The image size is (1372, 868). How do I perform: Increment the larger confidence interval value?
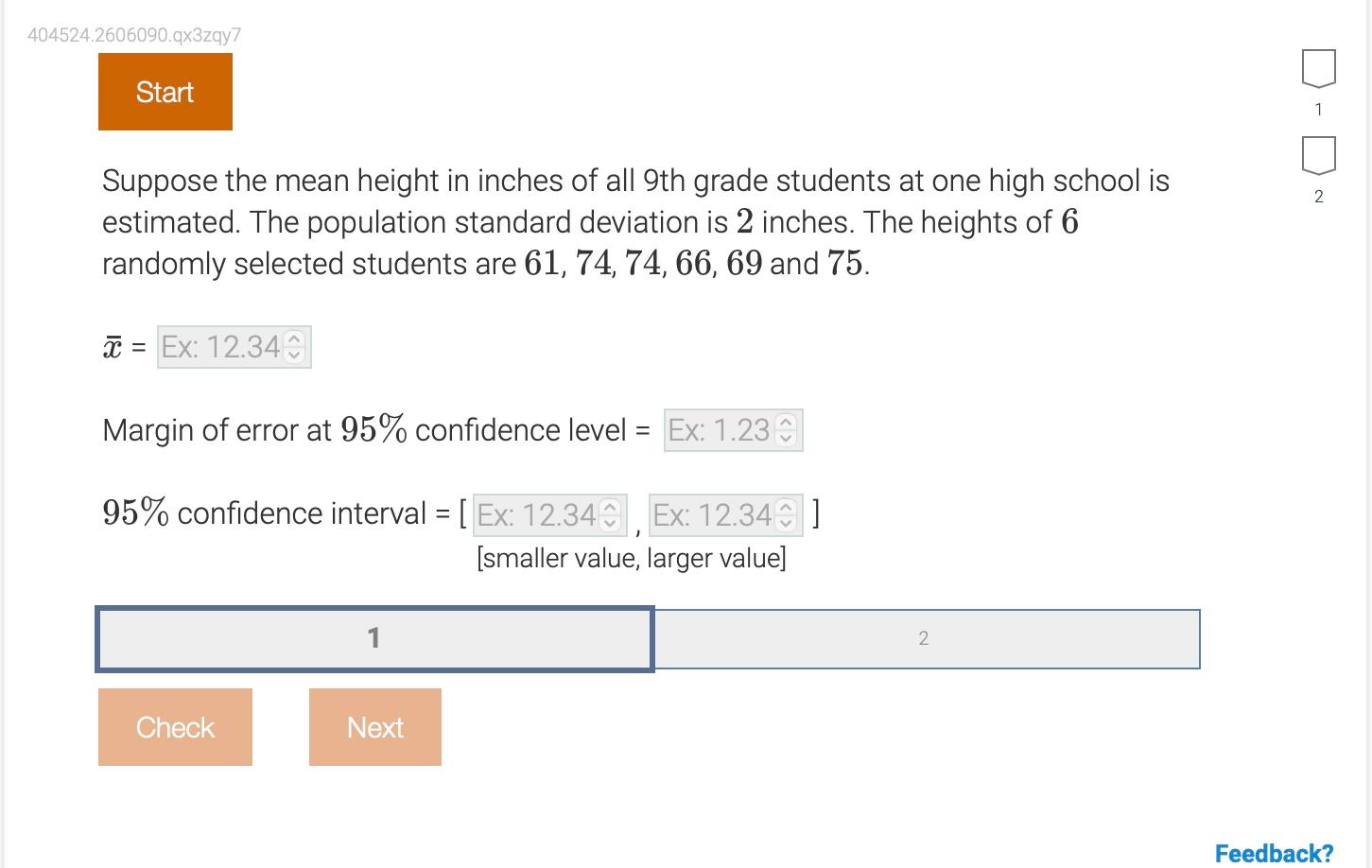click(x=786, y=508)
